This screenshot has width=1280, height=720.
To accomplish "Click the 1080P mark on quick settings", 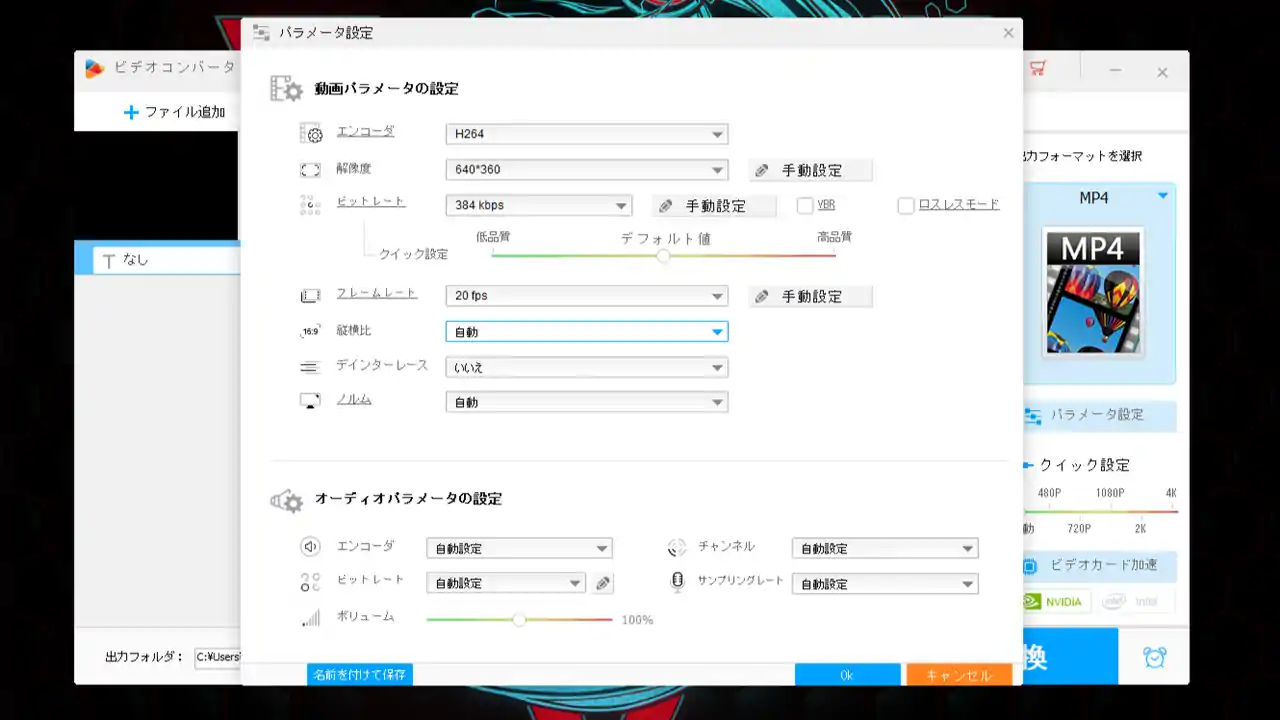I will pyautogui.click(x=1110, y=494).
